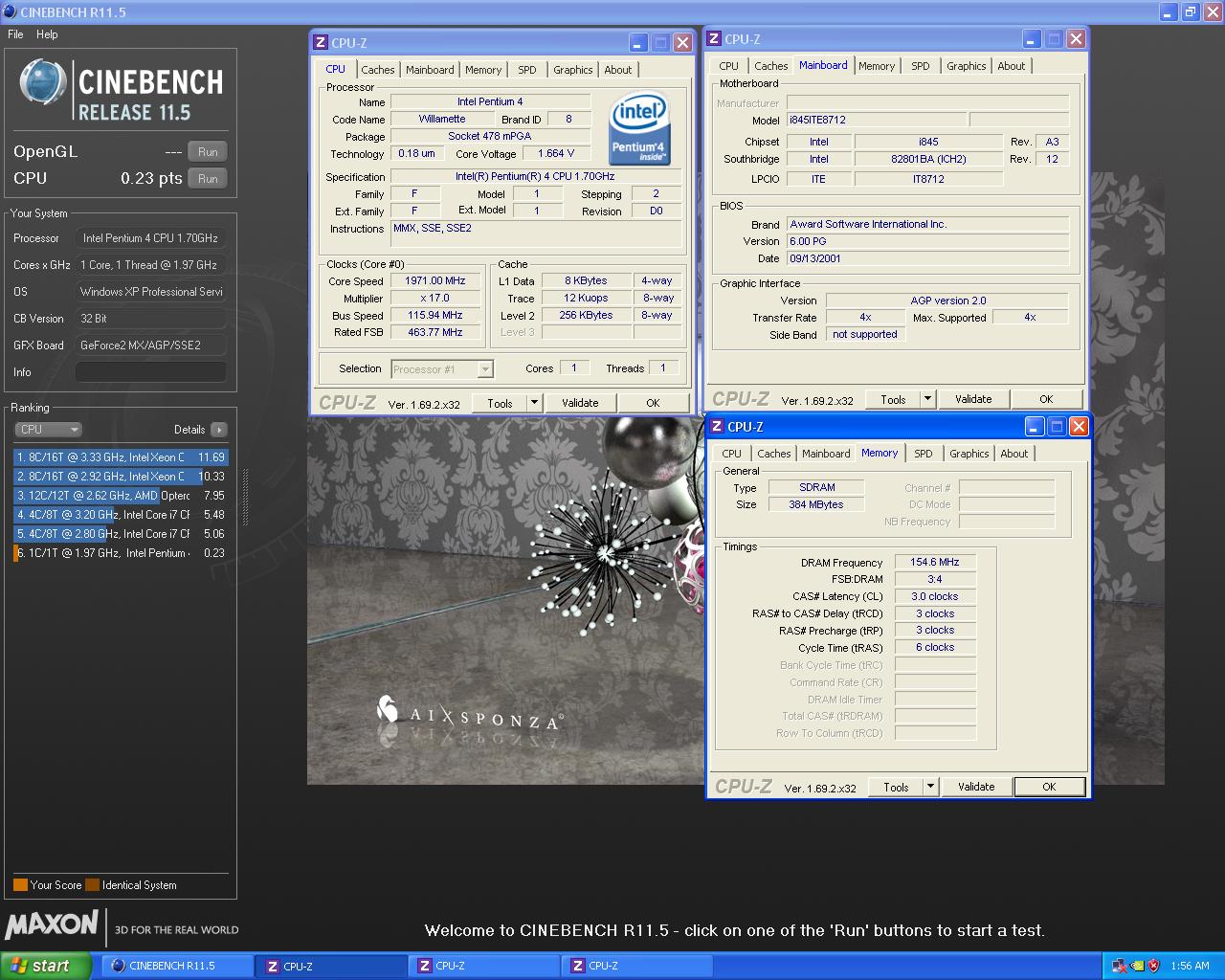
Task: Click OK in CPU-Z CPU window
Action: (x=653, y=403)
